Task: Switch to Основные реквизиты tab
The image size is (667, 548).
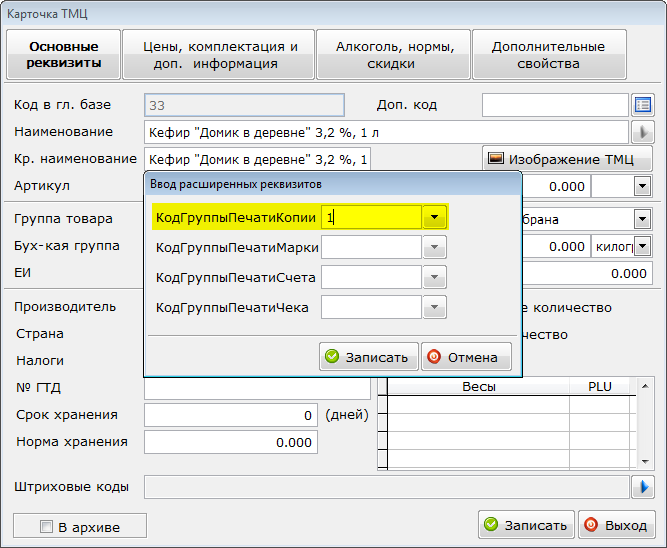Action: point(64,54)
